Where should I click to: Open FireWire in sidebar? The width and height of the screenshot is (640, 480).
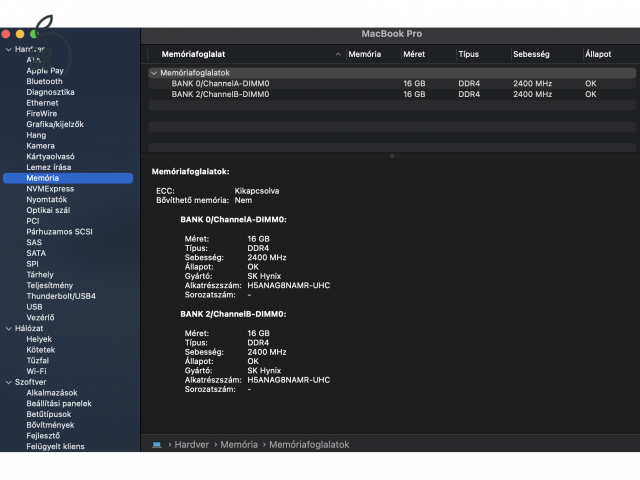(x=42, y=114)
